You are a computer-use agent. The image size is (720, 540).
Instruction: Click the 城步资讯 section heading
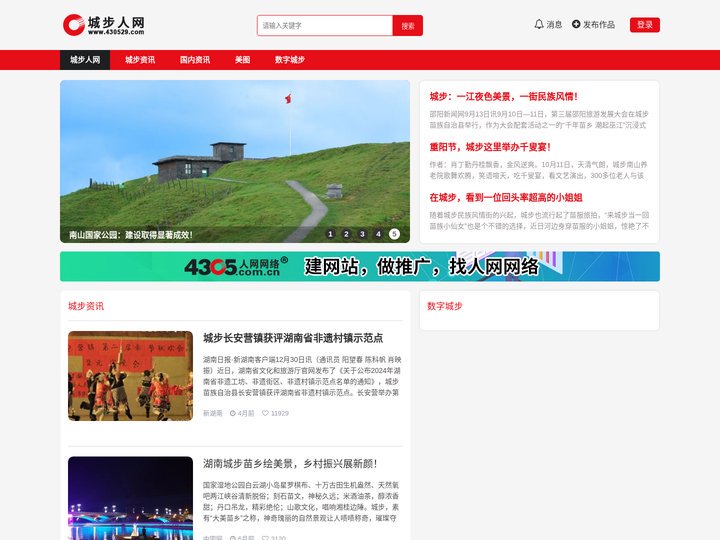click(86, 306)
